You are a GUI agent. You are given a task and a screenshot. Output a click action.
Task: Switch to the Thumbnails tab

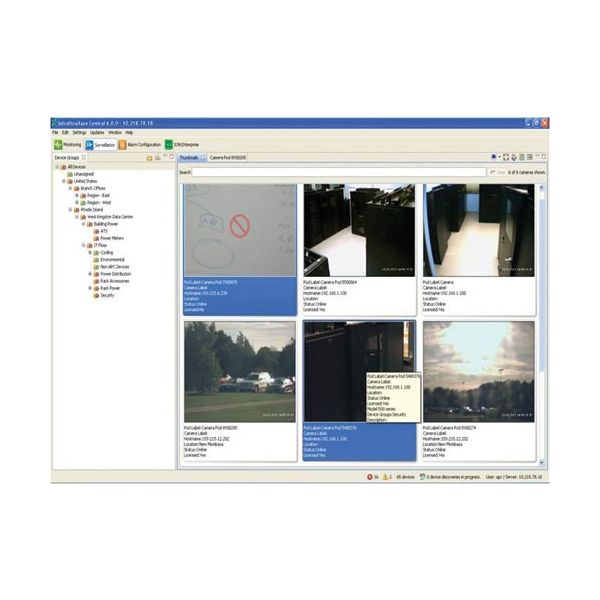pos(190,158)
